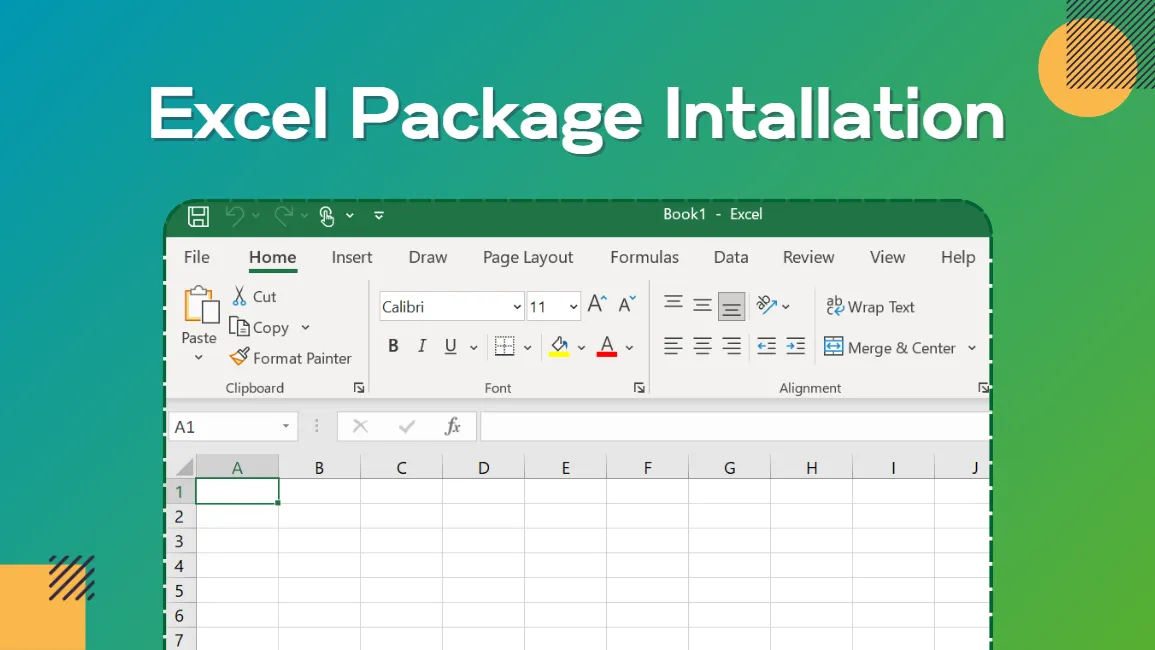The height and width of the screenshot is (650, 1155).
Task: Open the Help tab
Action: [x=958, y=257]
